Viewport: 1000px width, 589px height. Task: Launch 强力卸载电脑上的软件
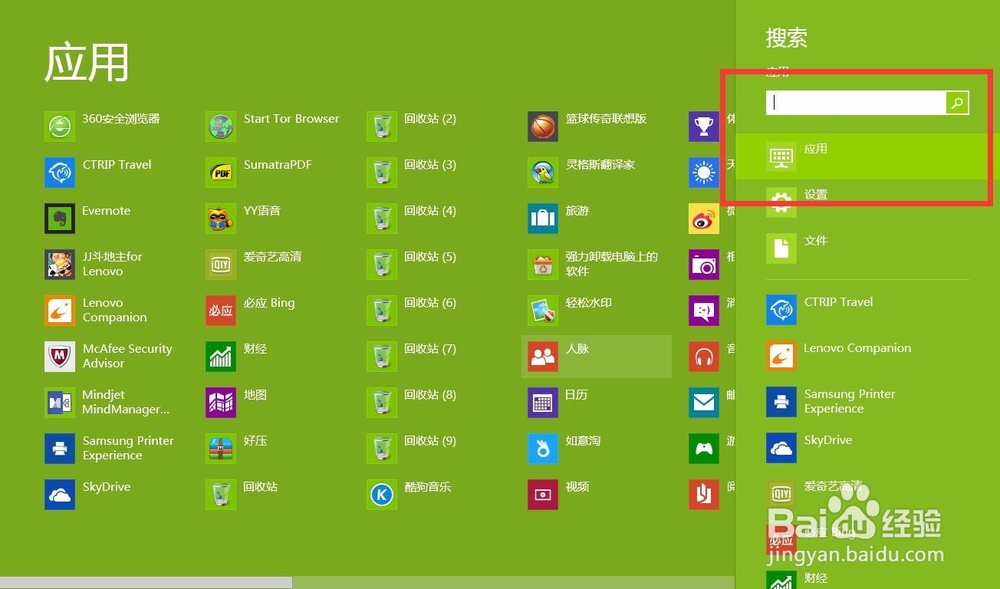pos(593,264)
